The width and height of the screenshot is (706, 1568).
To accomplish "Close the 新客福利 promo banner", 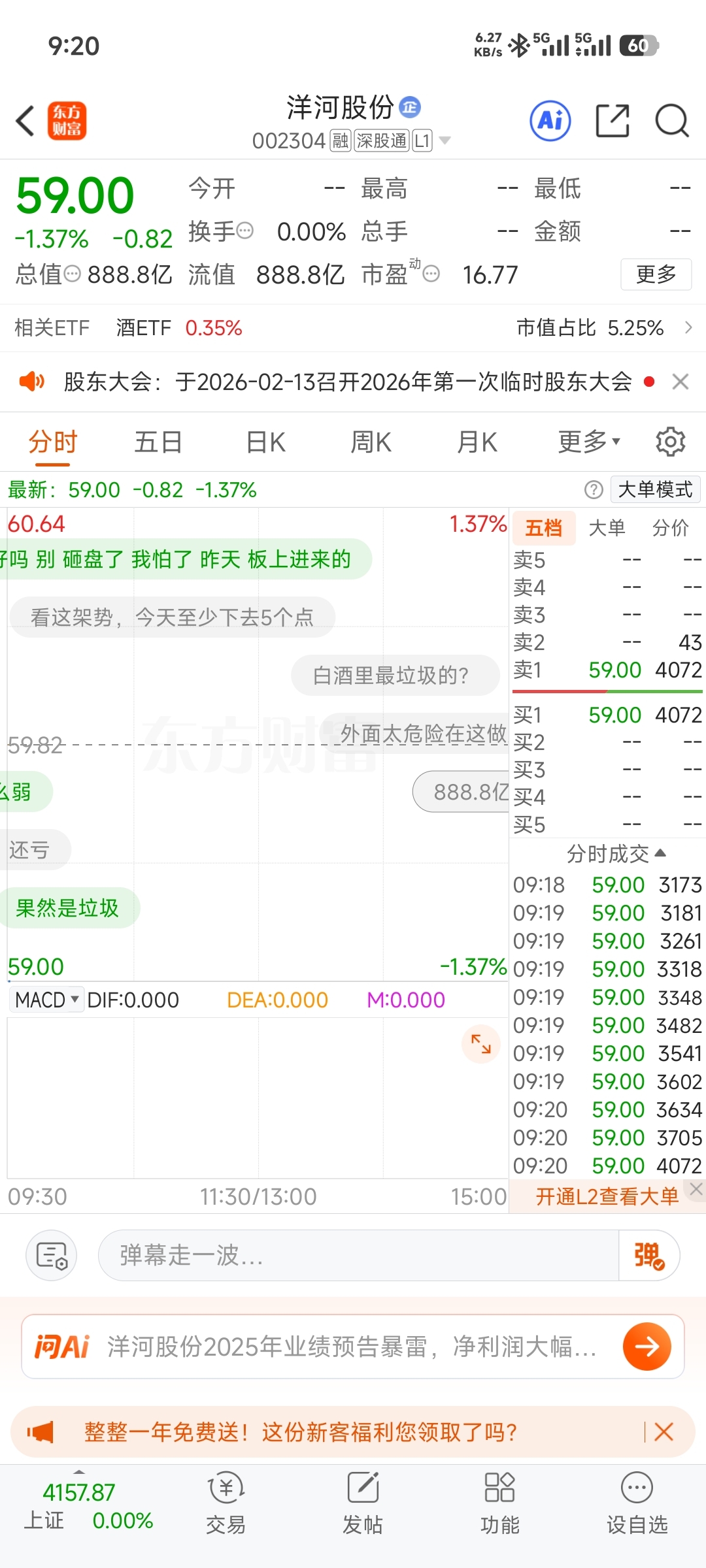I will coord(664,1432).
